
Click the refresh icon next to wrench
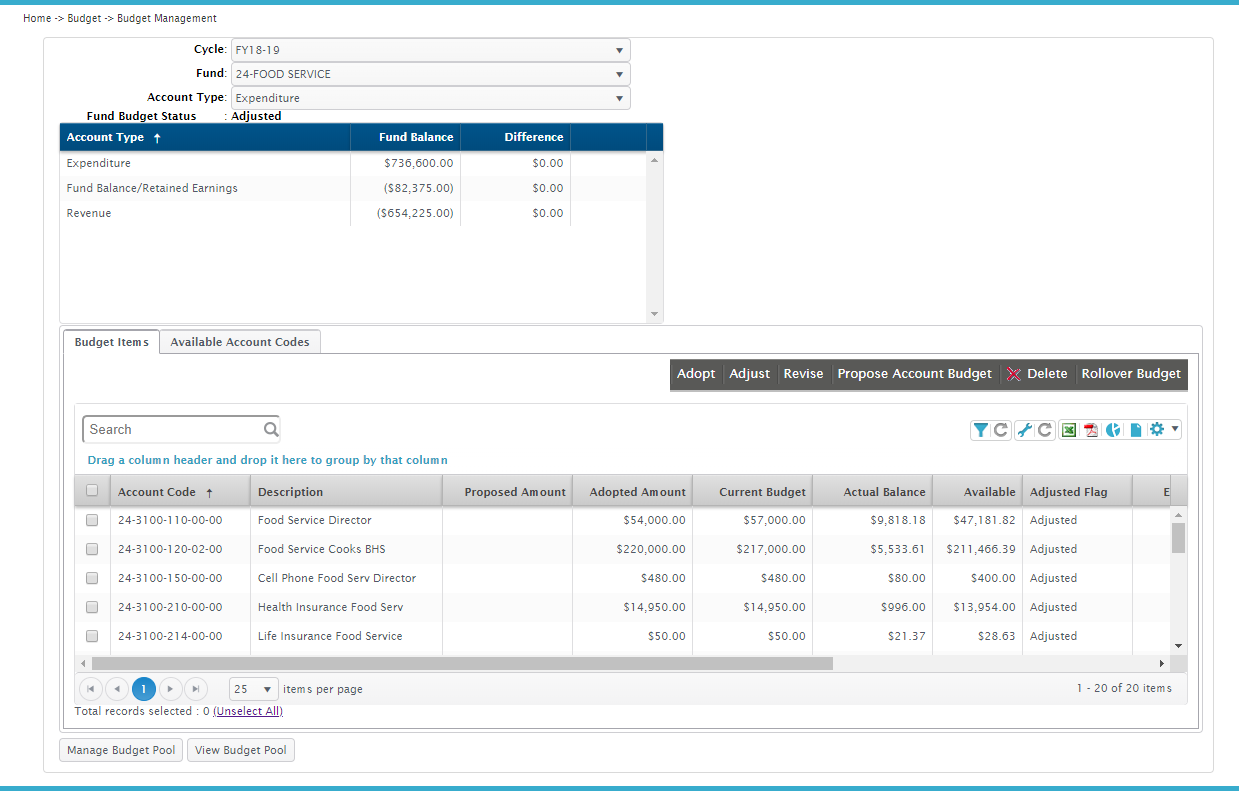(x=1044, y=430)
